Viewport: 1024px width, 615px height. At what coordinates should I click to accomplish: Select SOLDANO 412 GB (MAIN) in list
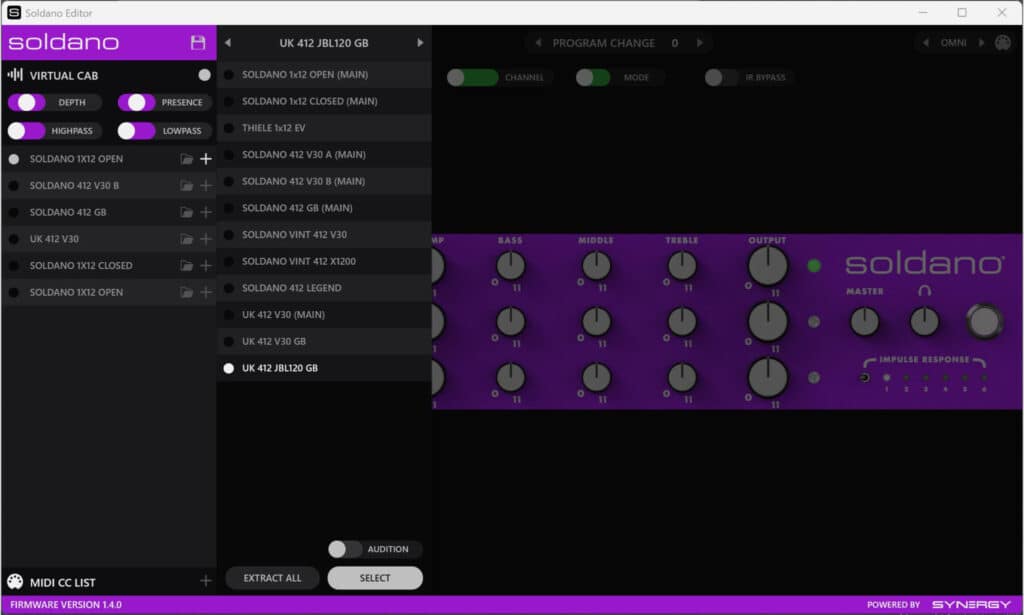(324, 208)
